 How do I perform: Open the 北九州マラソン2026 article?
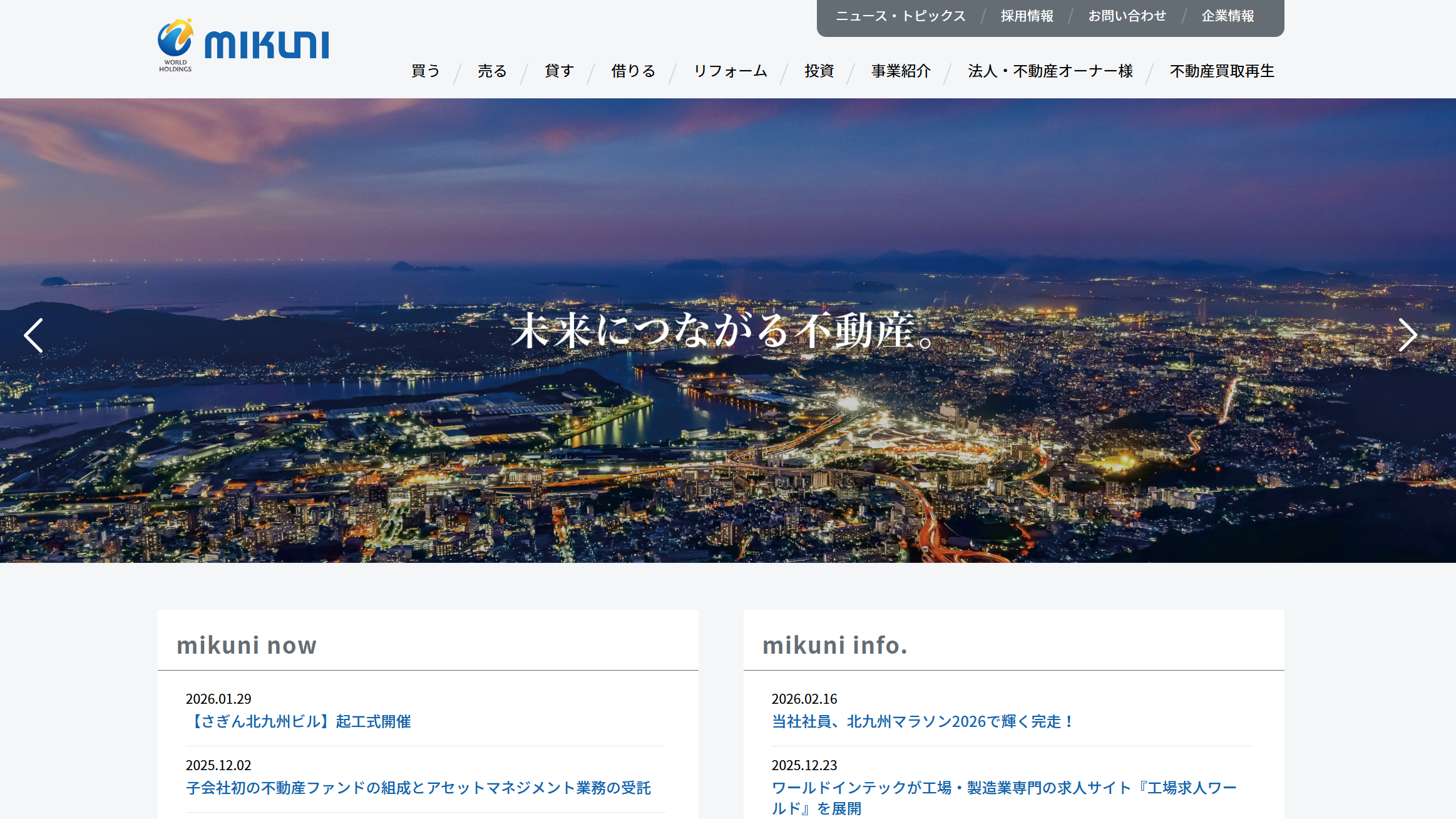921,721
